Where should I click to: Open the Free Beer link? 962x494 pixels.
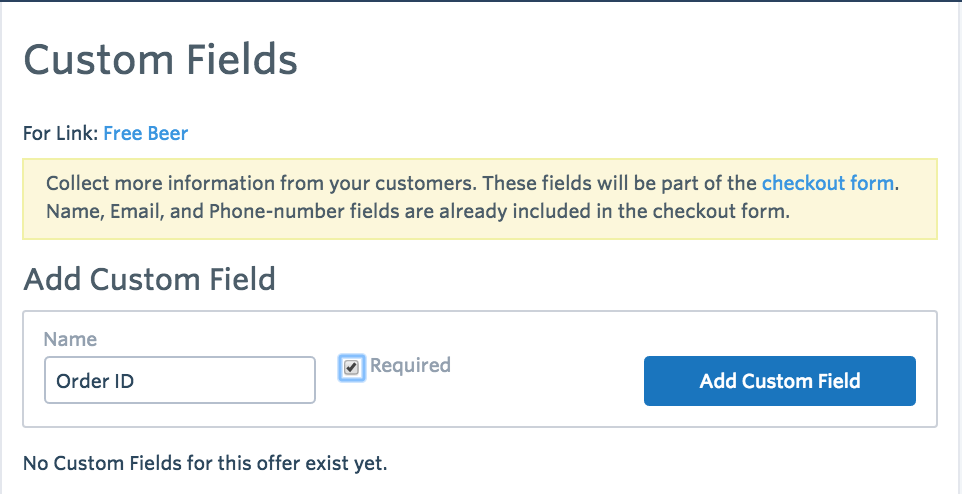point(145,133)
